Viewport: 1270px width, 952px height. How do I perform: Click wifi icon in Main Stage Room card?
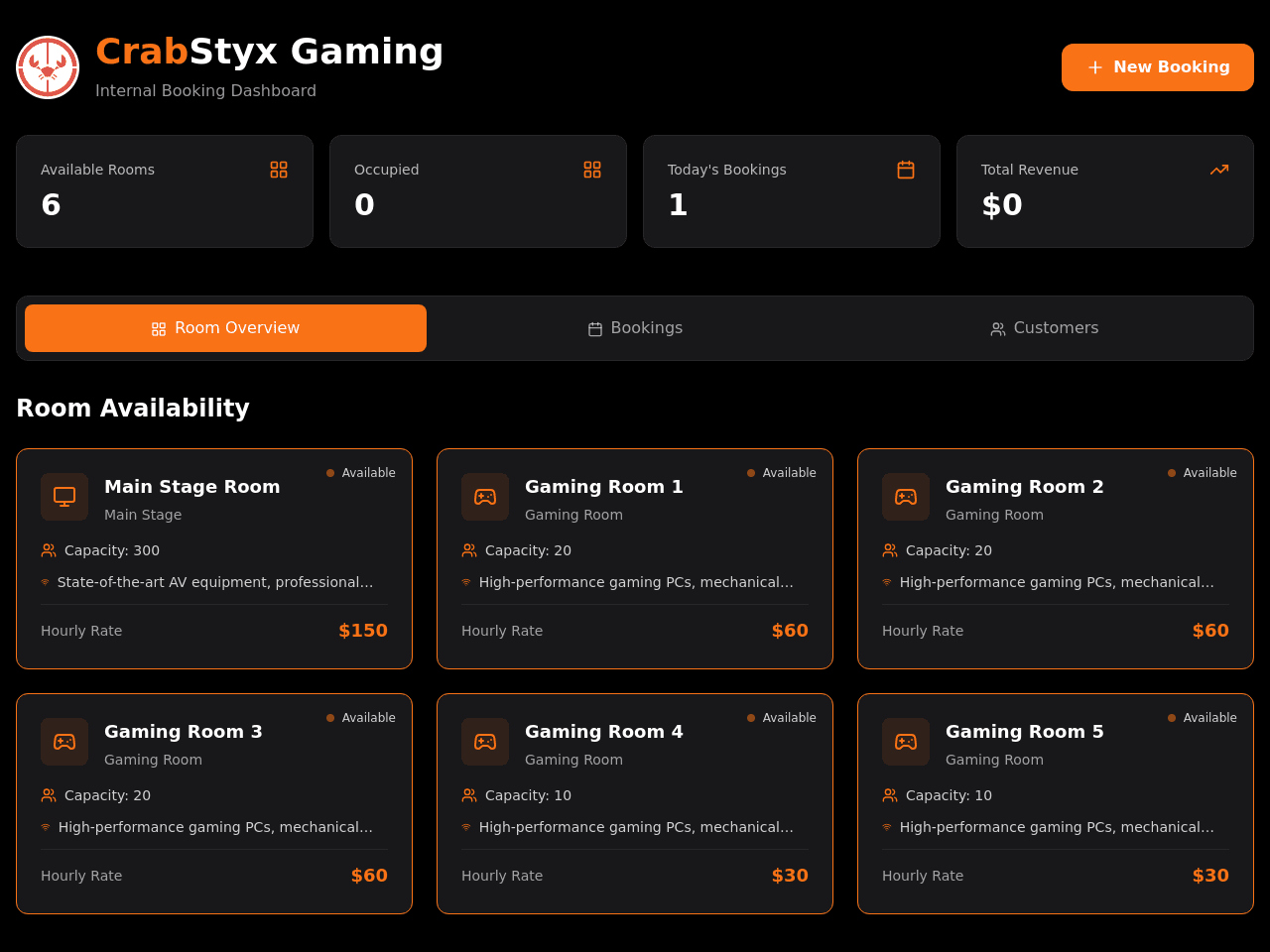pyautogui.click(x=45, y=582)
